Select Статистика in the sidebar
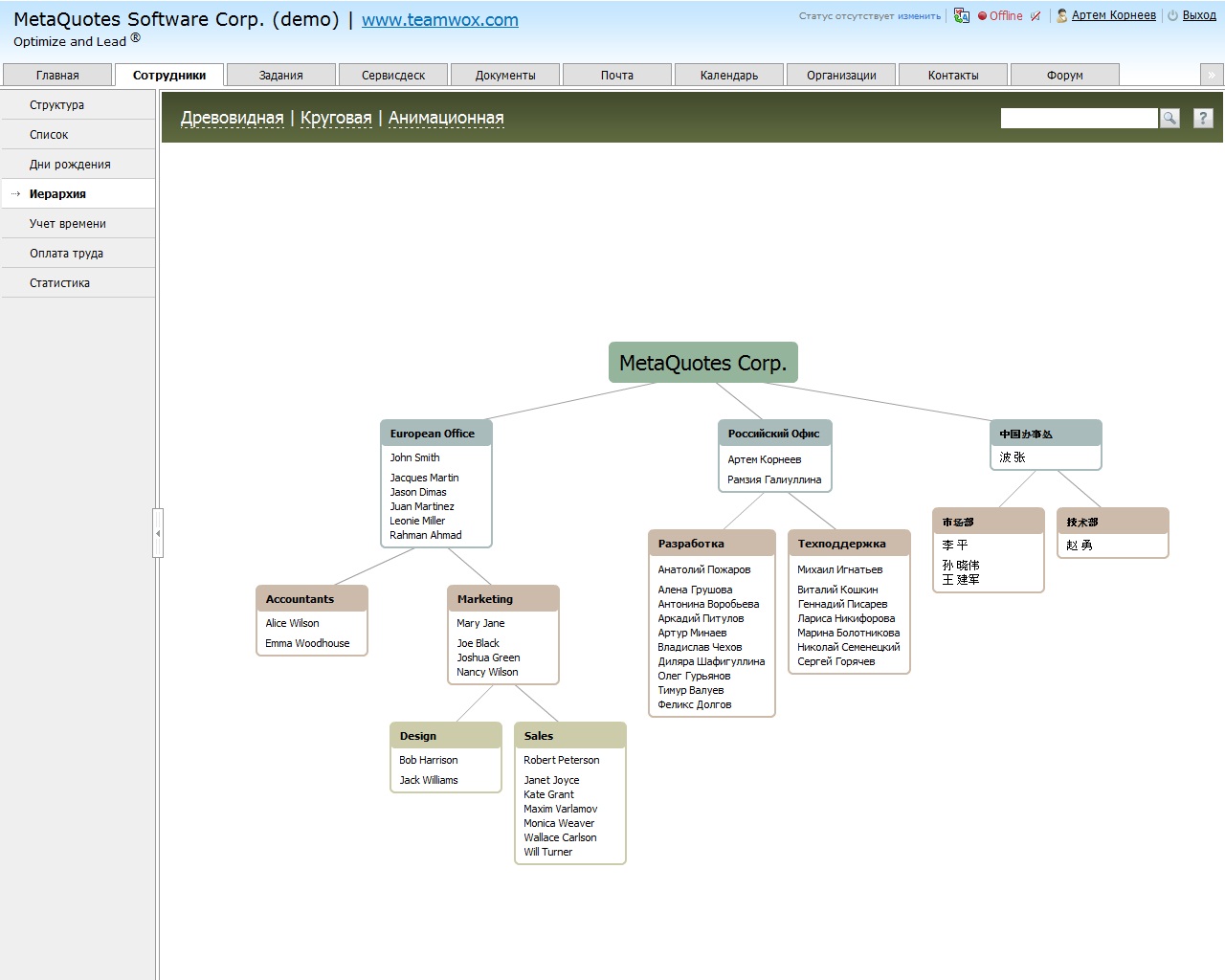1225x980 pixels. [x=78, y=283]
